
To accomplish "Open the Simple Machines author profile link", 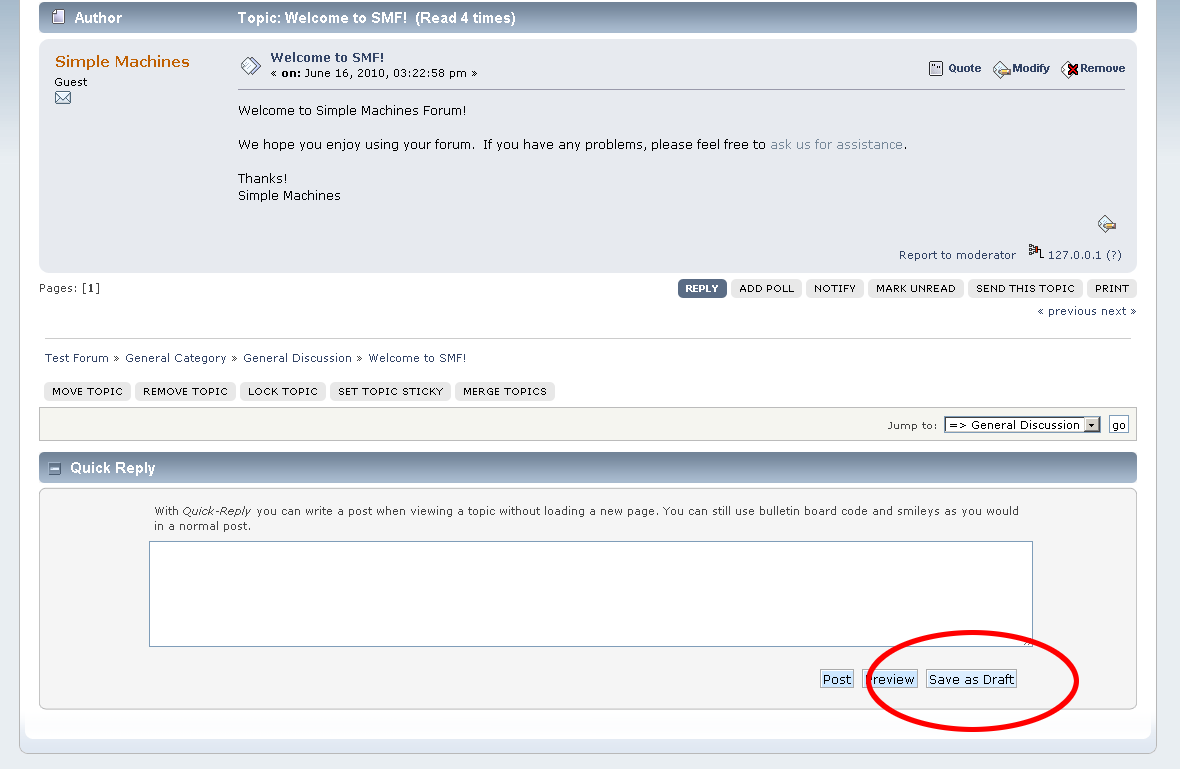I will (122, 62).
